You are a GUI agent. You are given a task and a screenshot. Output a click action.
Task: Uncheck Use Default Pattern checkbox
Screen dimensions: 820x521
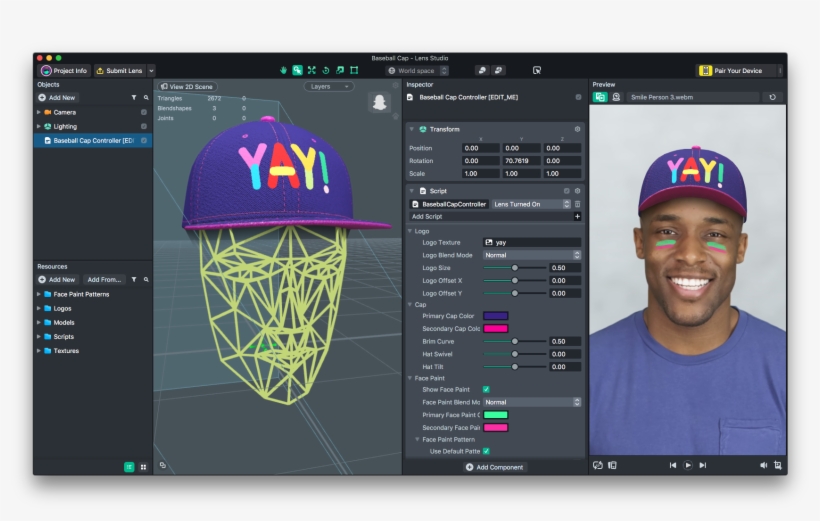pyautogui.click(x=486, y=451)
